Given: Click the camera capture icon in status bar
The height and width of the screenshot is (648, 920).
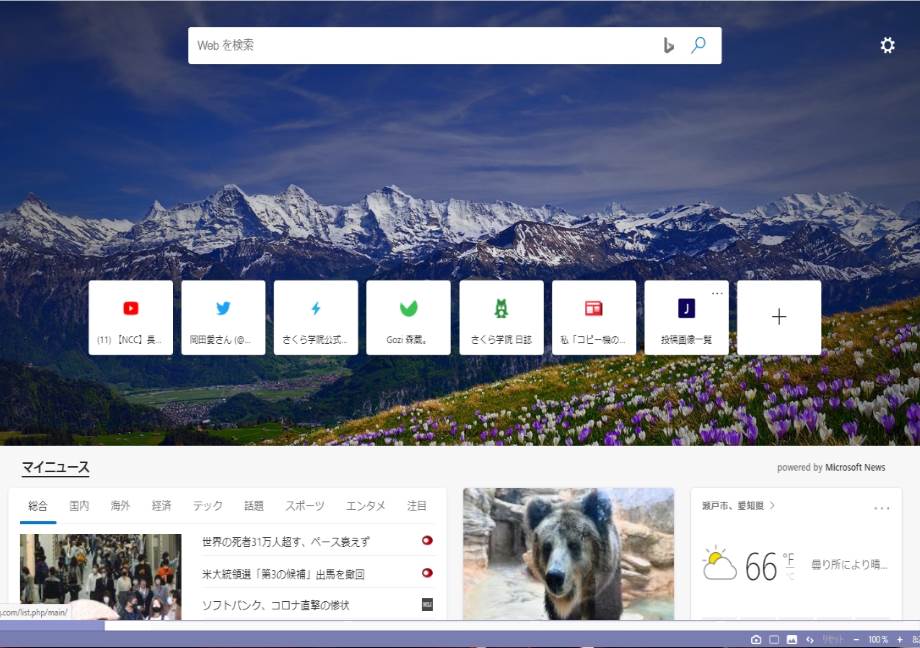Looking at the screenshot, I should tap(756, 639).
